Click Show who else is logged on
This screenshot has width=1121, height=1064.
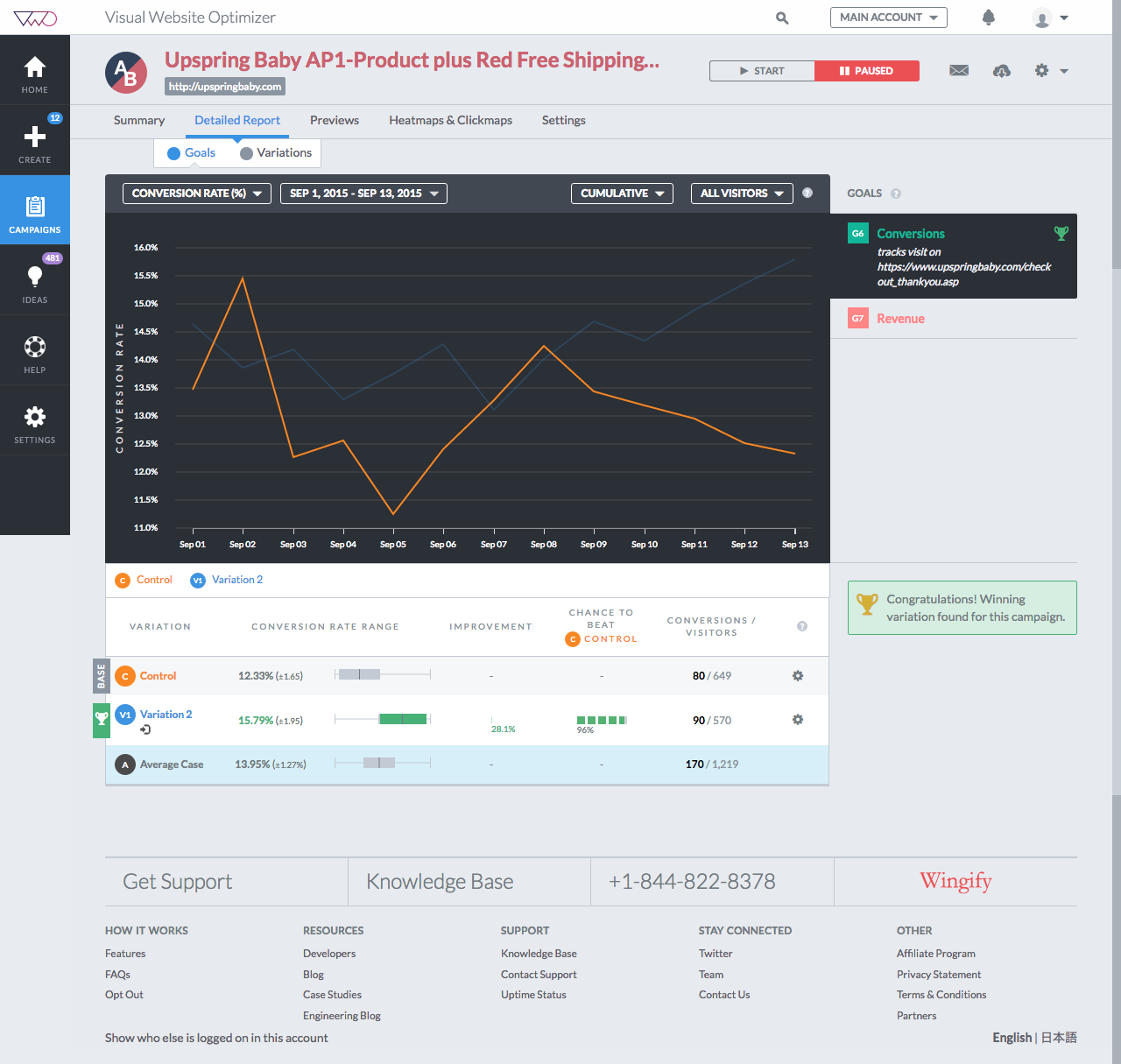tap(216, 1038)
